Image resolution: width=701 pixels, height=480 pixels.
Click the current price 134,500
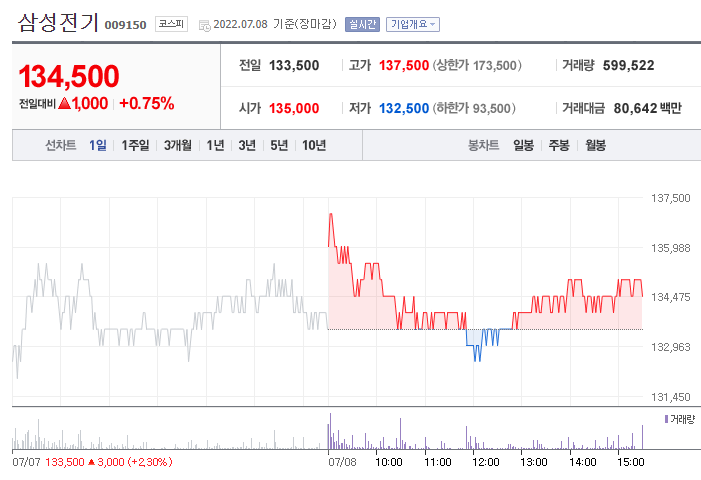69,76
